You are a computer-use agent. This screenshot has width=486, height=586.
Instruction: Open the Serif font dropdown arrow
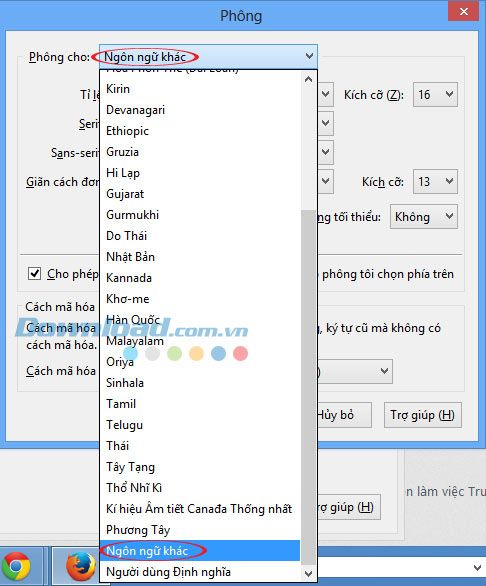click(326, 123)
